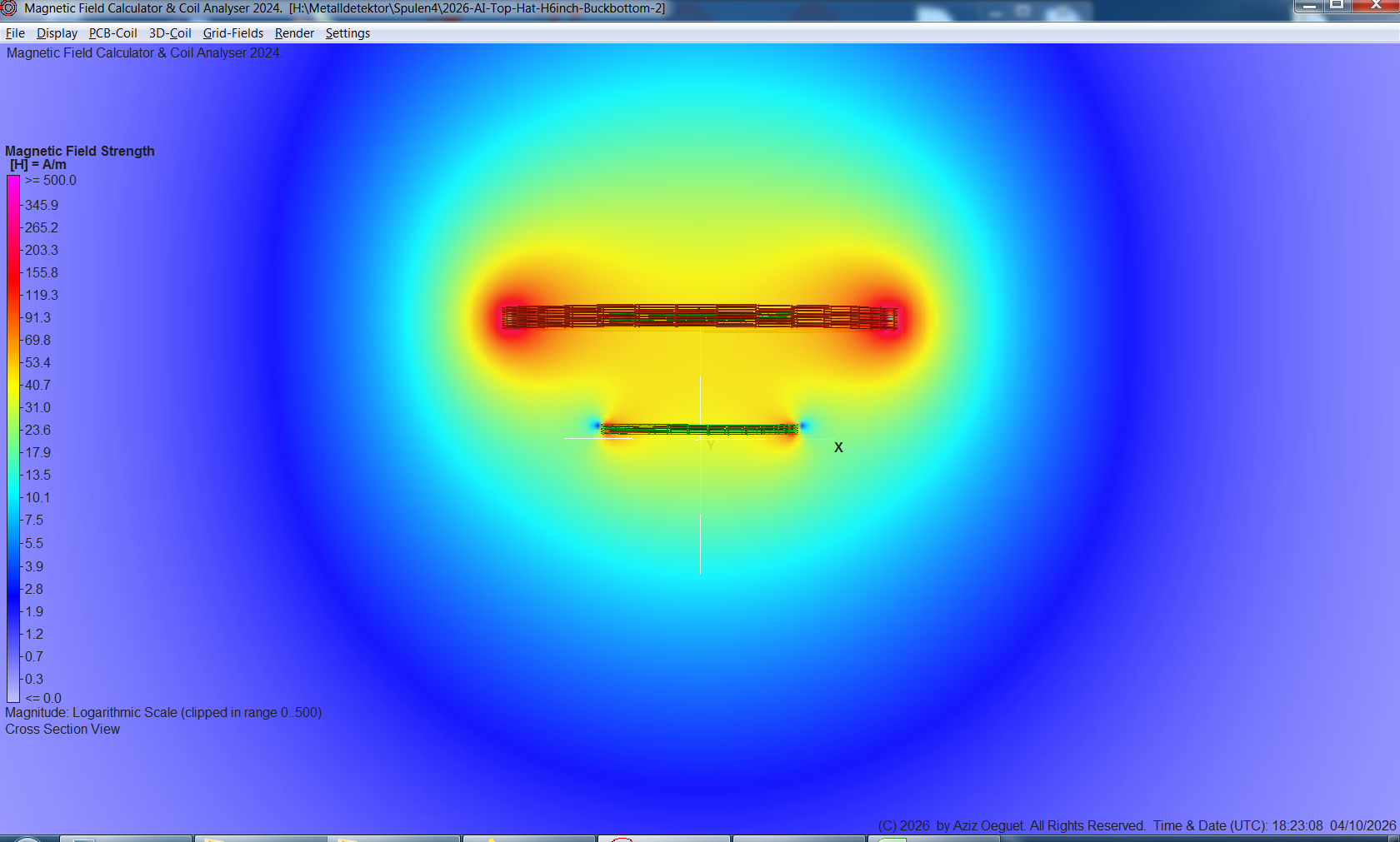Open the 3D-Coil menu
The width and height of the screenshot is (1400, 842).
coord(169,33)
